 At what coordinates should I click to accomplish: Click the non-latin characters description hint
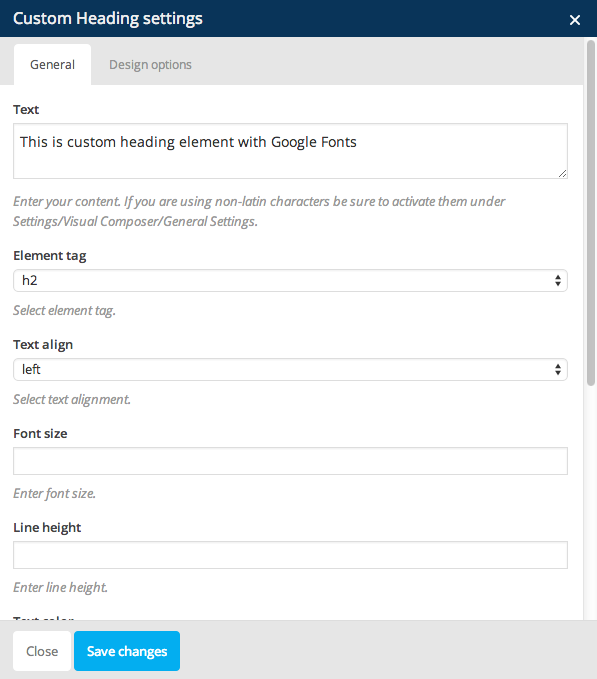click(259, 211)
